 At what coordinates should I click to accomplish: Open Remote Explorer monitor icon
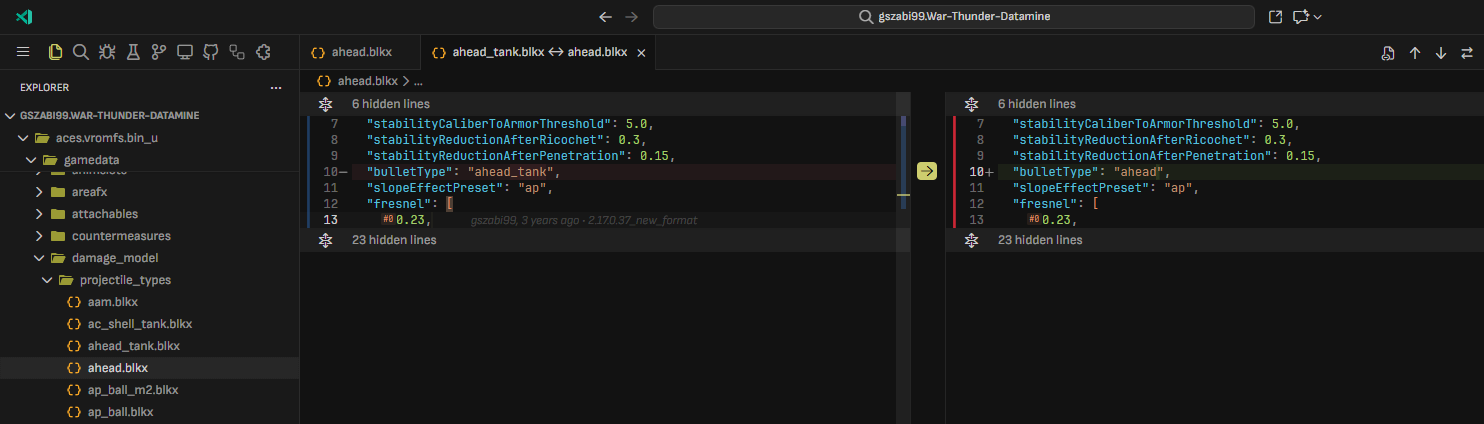coord(185,51)
